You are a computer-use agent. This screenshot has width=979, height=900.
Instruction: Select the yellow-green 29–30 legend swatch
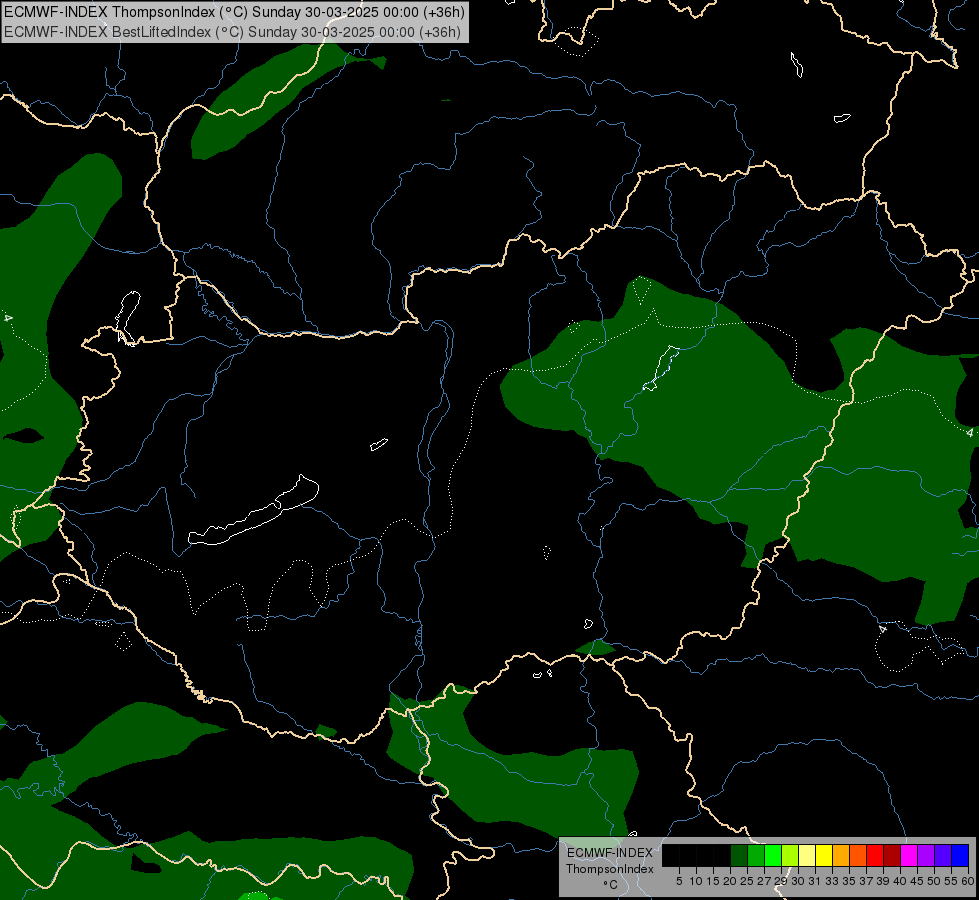coord(790,855)
